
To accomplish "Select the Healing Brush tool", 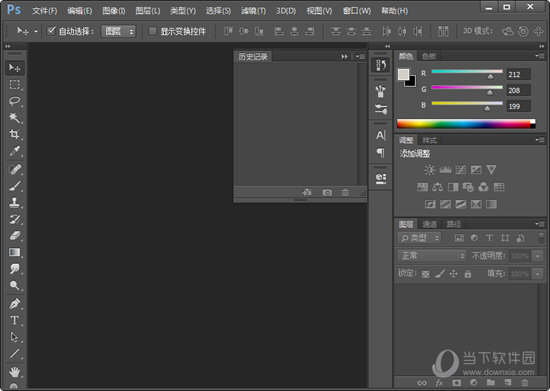I will (x=14, y=169).
